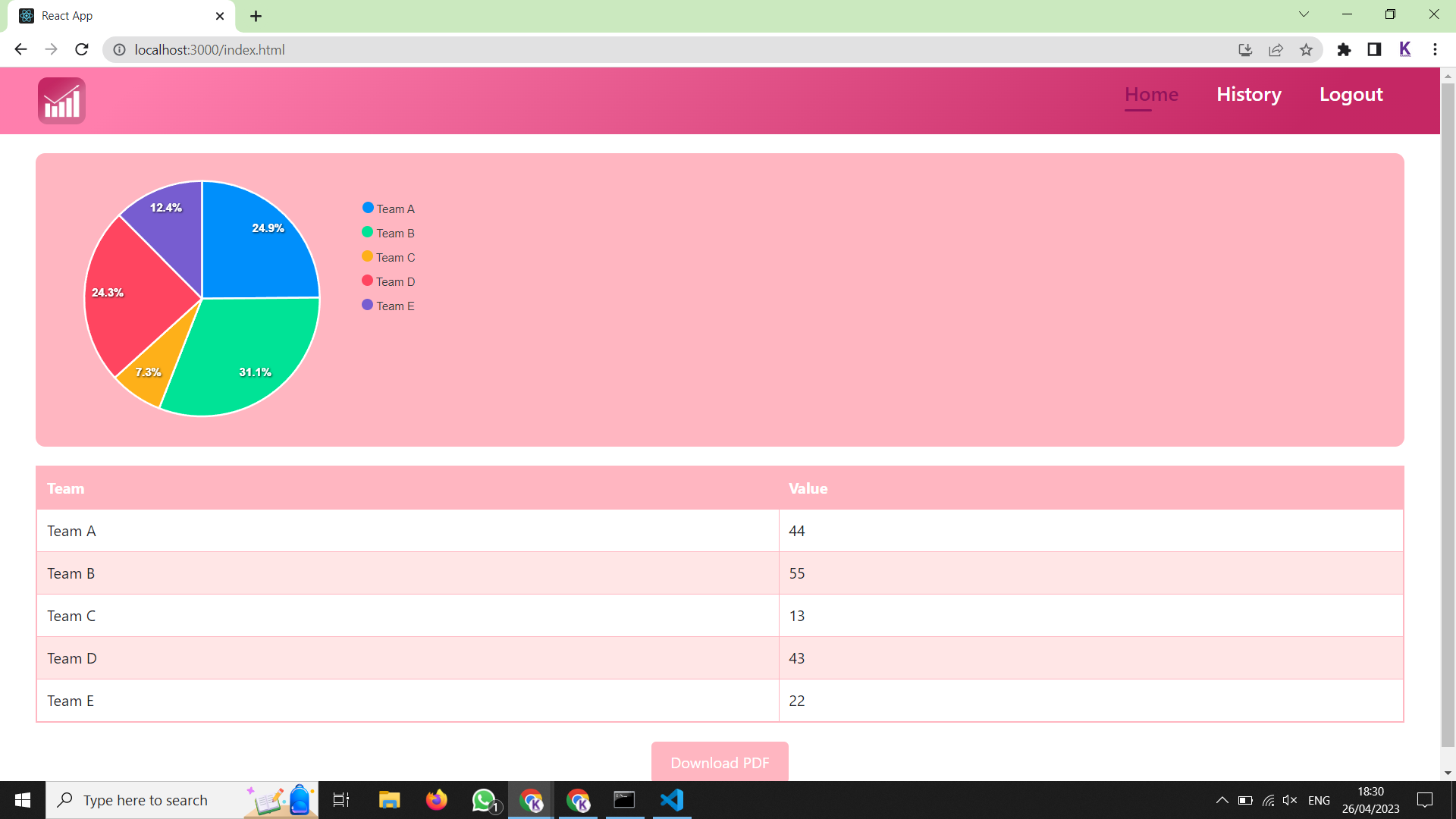
Task: Open the K profile avatar icon
Action: [x=1404, y=50]
